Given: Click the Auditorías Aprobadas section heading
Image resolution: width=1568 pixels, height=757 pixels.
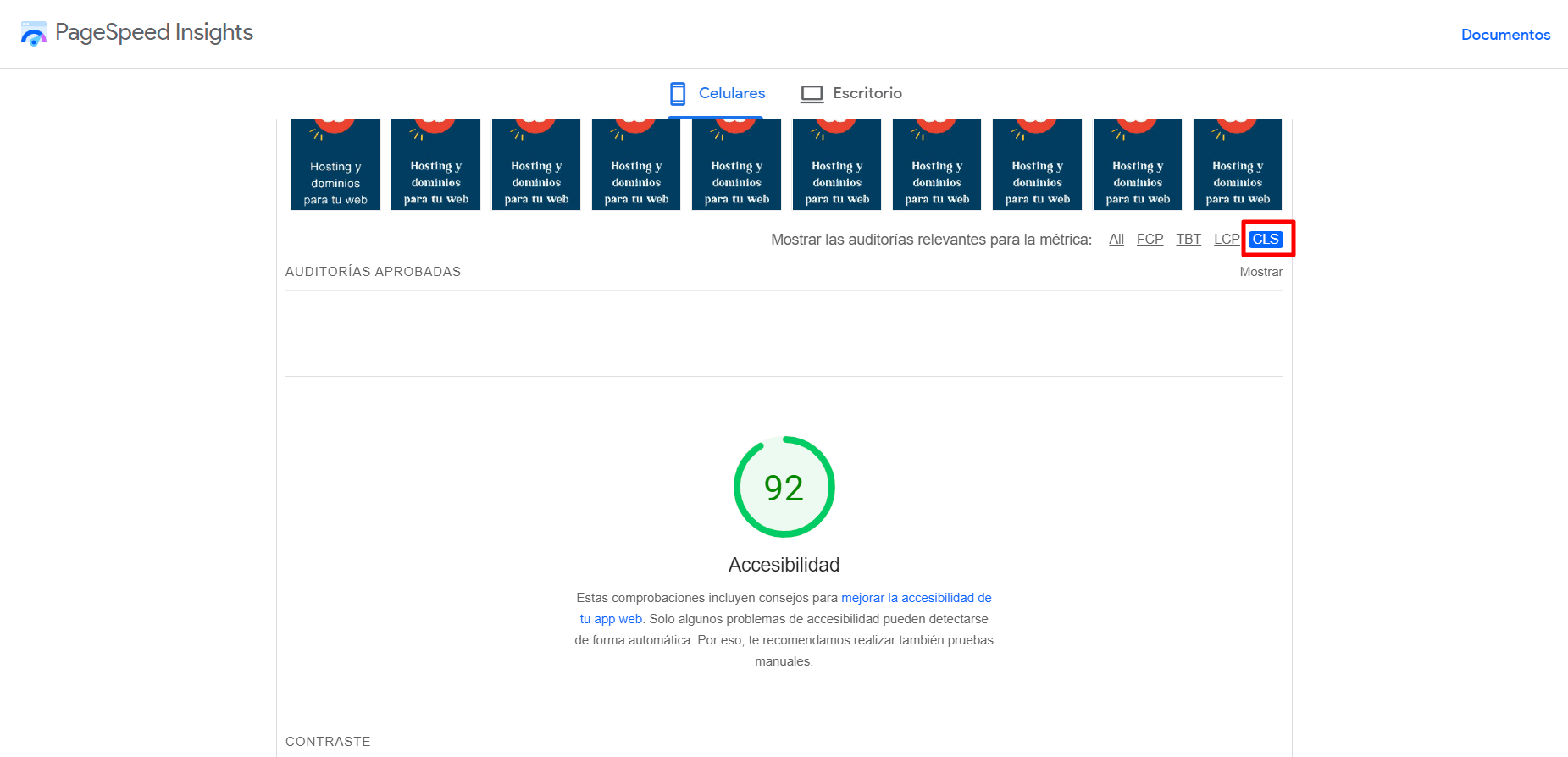Looking at the screenshot, I should 373,272.
